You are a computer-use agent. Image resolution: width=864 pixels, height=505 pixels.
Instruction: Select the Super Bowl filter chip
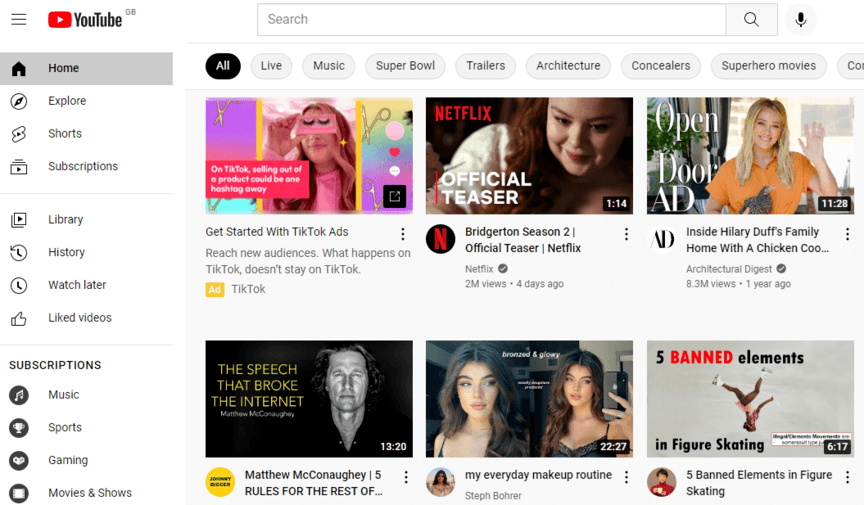405,66
